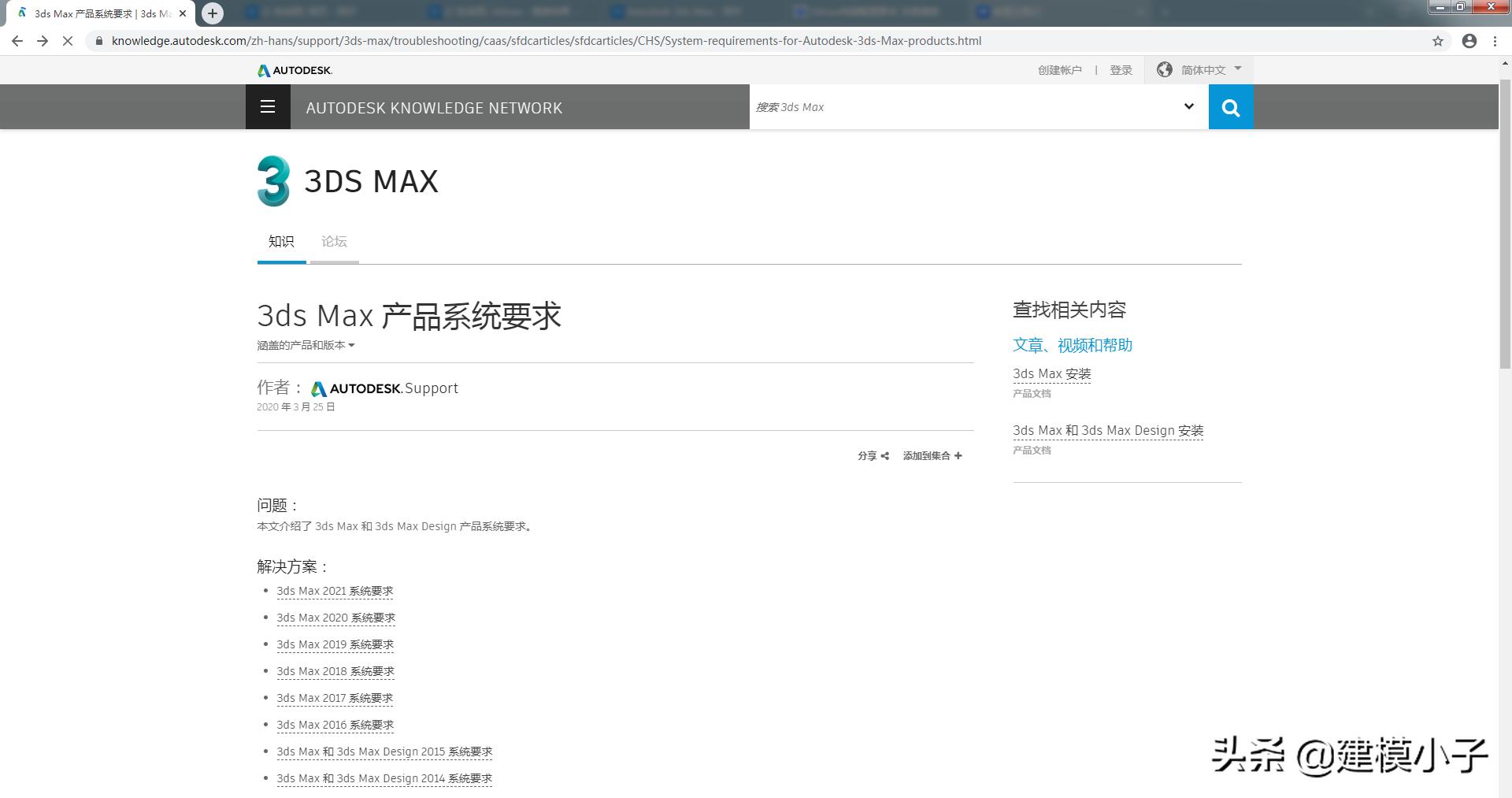Image resolution: width=1512 pixels, height=798 pixels.
Task: Click the 3DS MAX product logo
Action: pyautogui.click(x=273, y=181)
